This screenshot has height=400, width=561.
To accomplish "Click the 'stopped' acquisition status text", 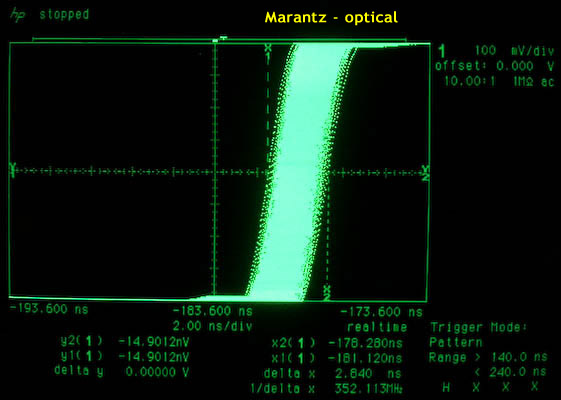I will [64, 15].
